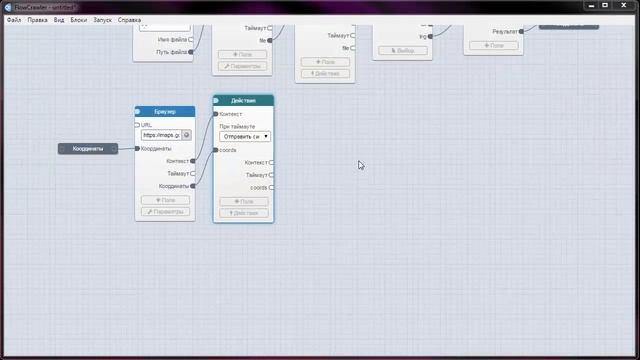The width and height of the screenshot is (640, 360).
Task: Click Поле button in third top block
Action: coord(325,62)
